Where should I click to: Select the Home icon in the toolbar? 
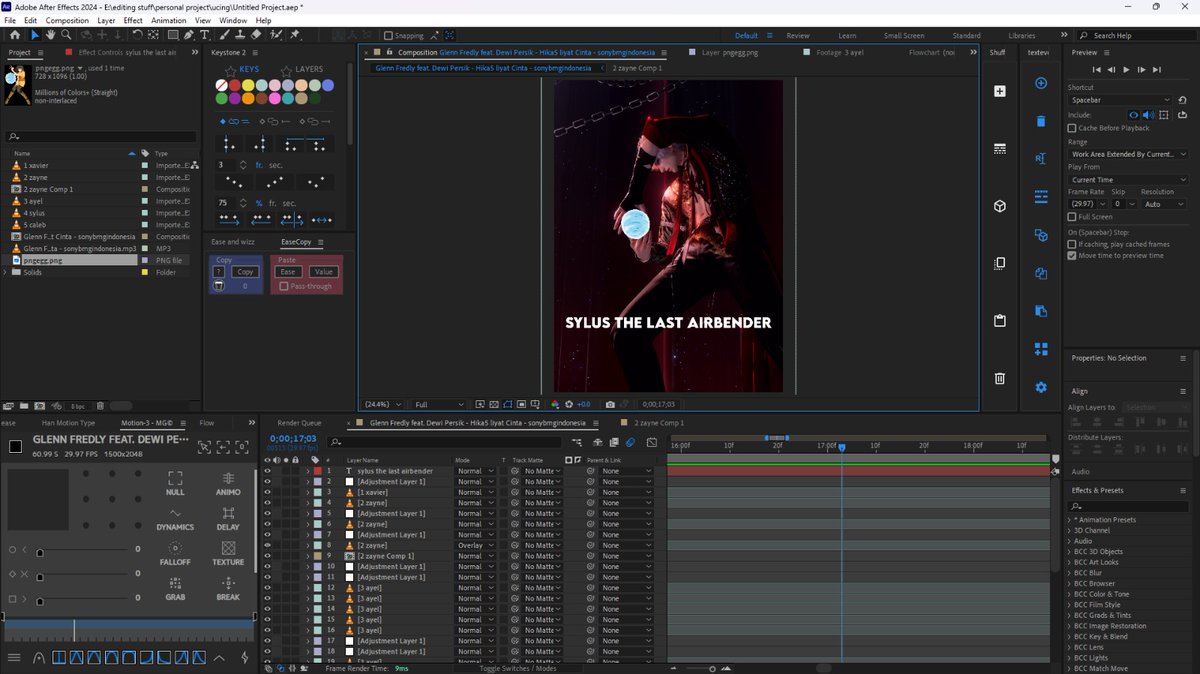pos(14,35)
